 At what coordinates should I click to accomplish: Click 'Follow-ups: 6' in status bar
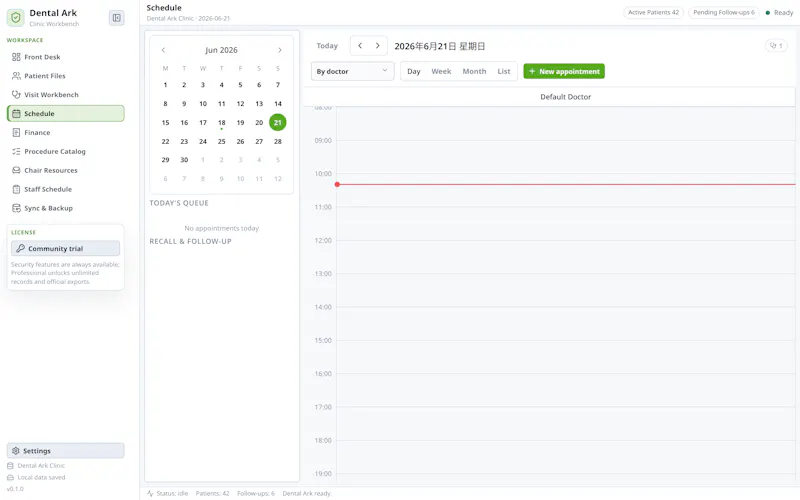pos(256,493)
